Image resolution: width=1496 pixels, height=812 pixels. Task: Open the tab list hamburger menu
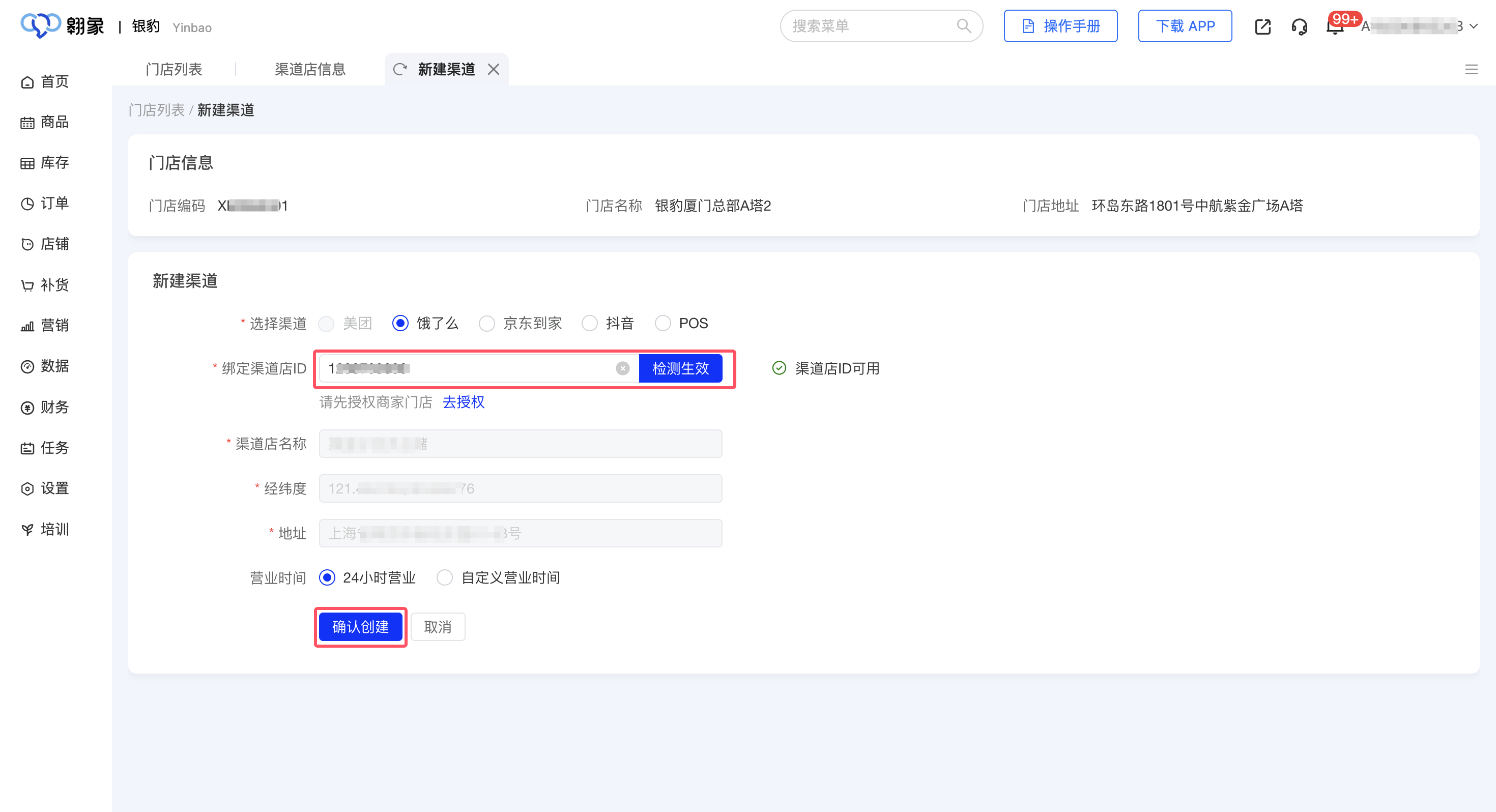click(1471, 70)
